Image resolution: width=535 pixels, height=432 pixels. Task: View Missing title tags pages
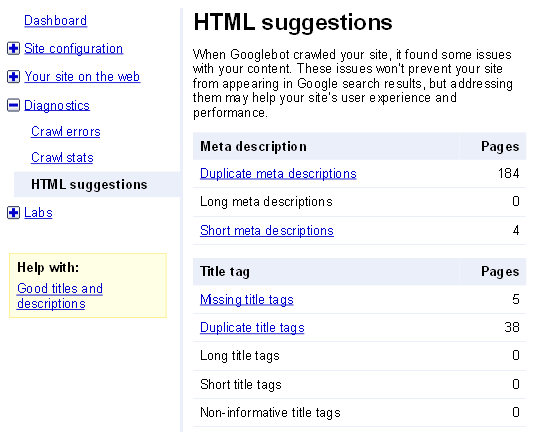pyautogui.click(x=247, y=300)
